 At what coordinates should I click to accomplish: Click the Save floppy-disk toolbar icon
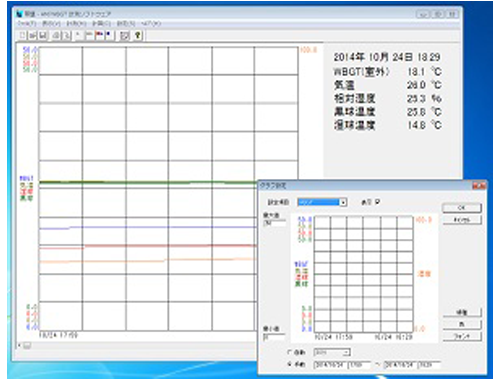[43, 35]
